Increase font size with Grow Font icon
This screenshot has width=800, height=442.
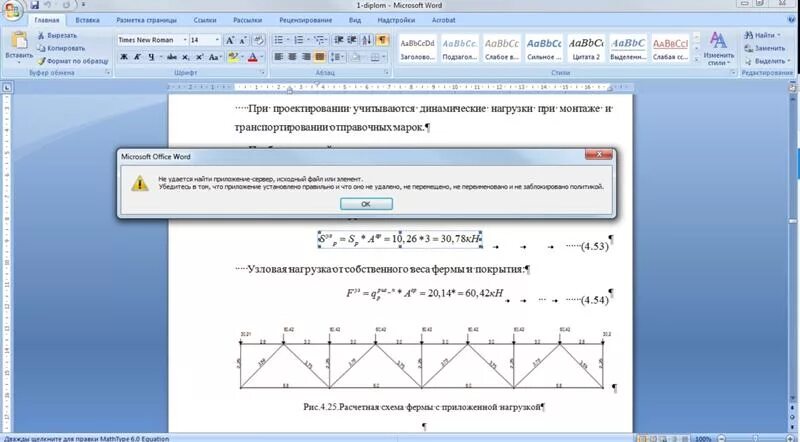click(x=230, y=40)
